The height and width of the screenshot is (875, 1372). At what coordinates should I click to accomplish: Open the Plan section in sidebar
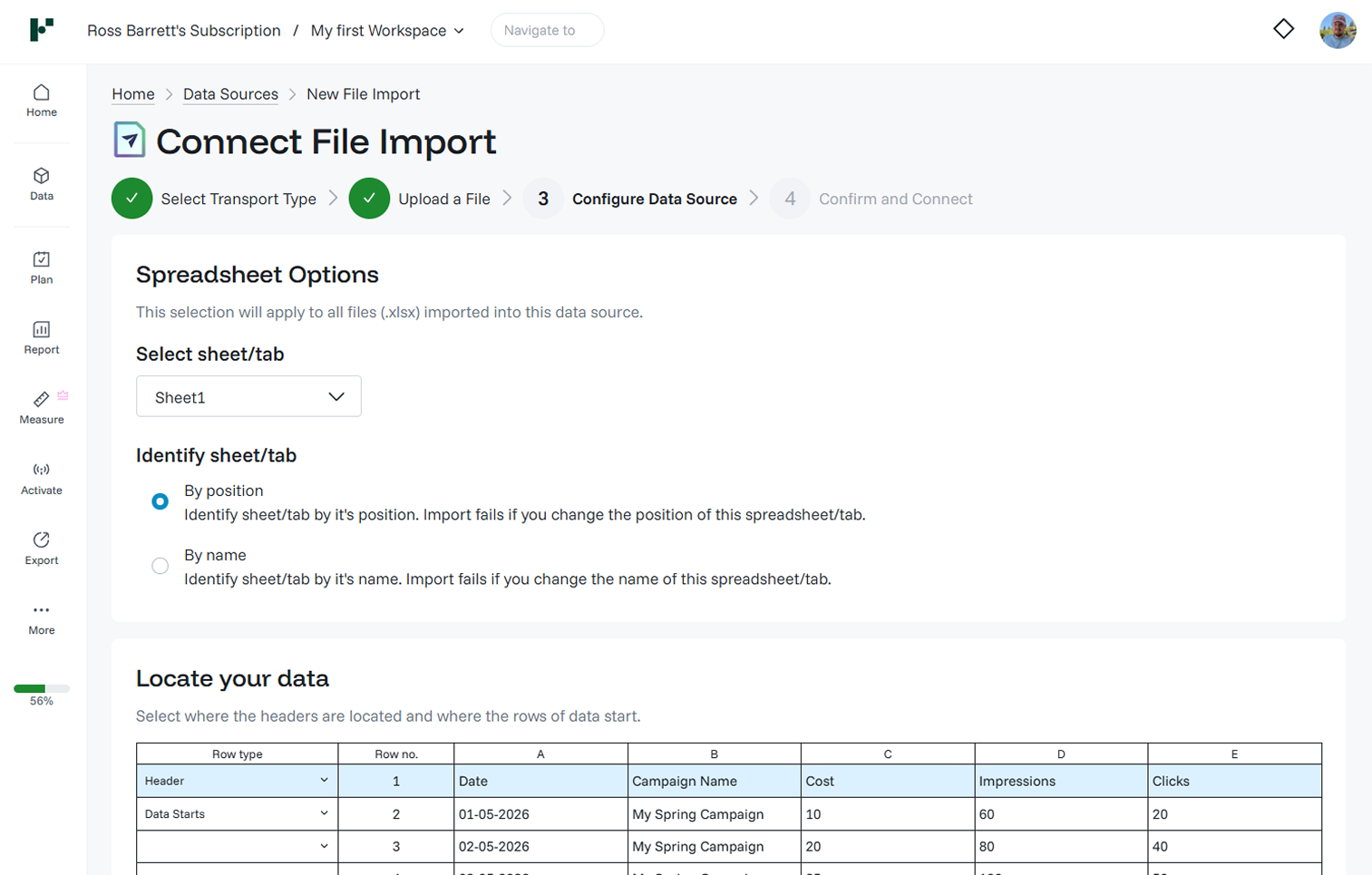pos(42,267)
